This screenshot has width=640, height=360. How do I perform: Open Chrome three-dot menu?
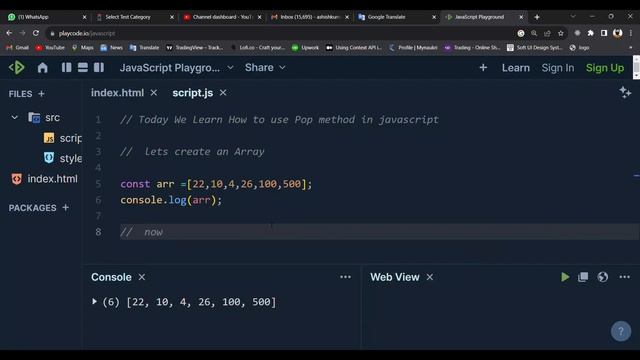[631, 33]
